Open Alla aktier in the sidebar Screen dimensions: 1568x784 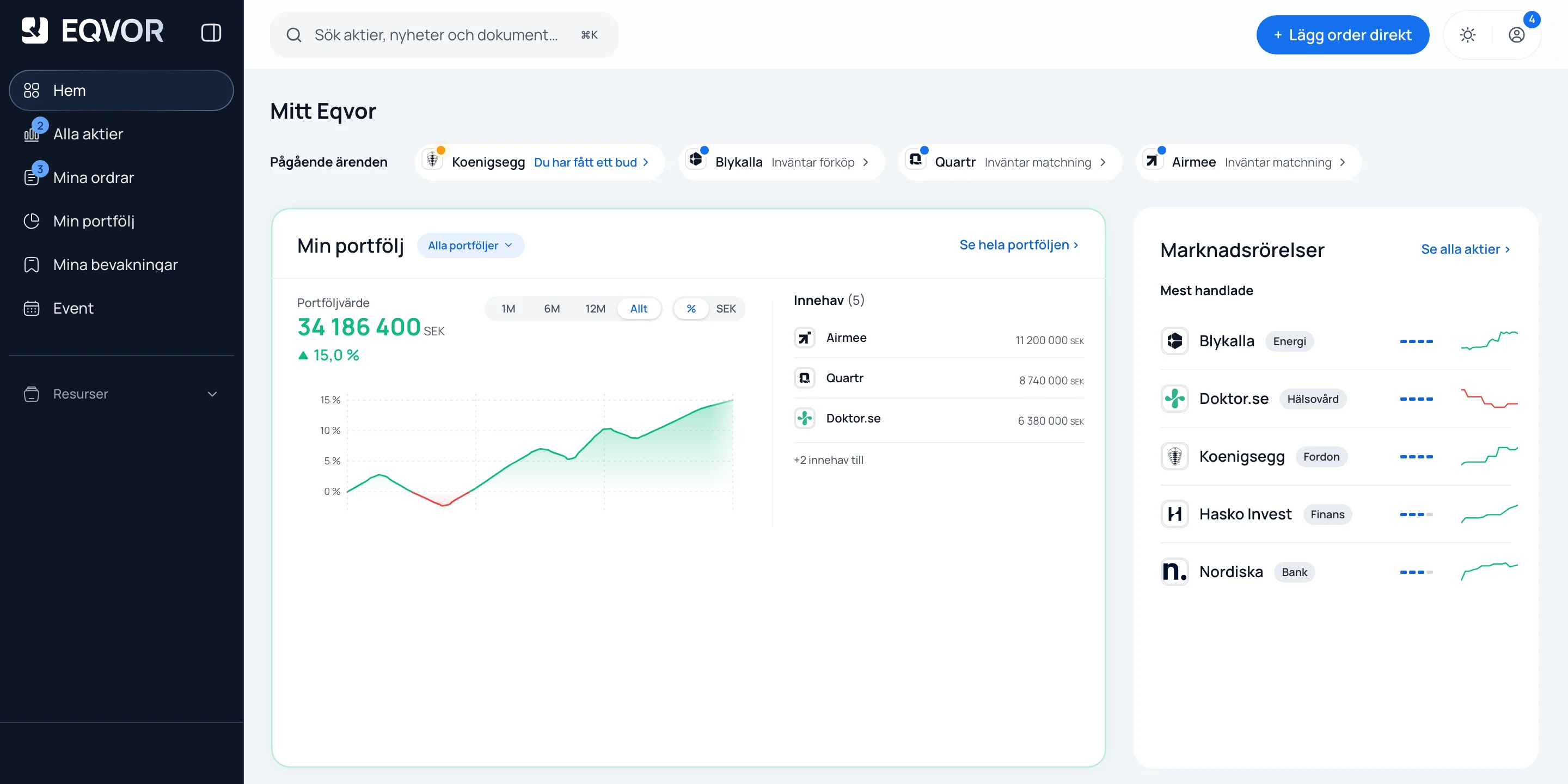tap(121, 134)
